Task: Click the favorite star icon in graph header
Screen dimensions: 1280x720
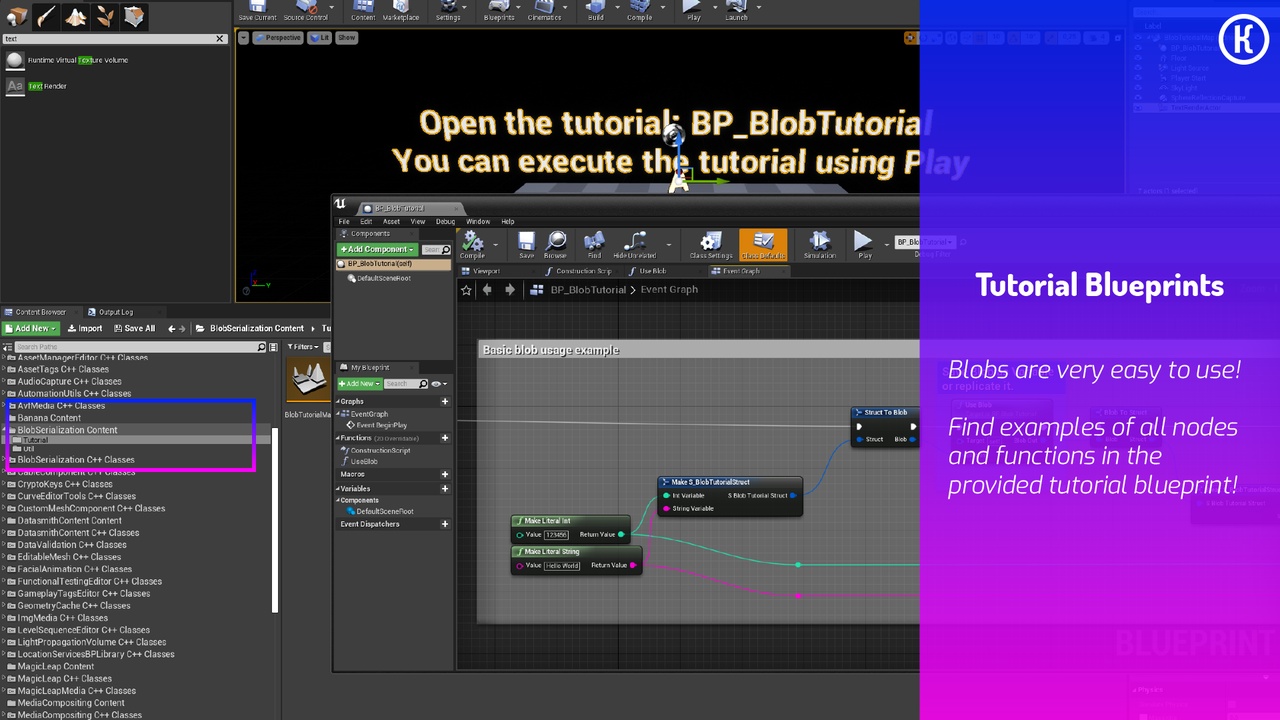Action: pos(466,290)
